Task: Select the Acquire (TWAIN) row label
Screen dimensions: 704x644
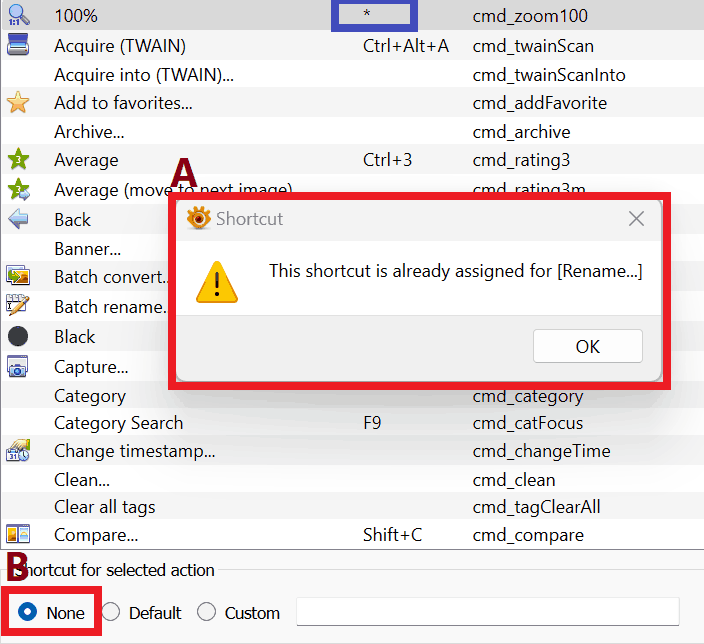Action: click(x=120, y=46)
